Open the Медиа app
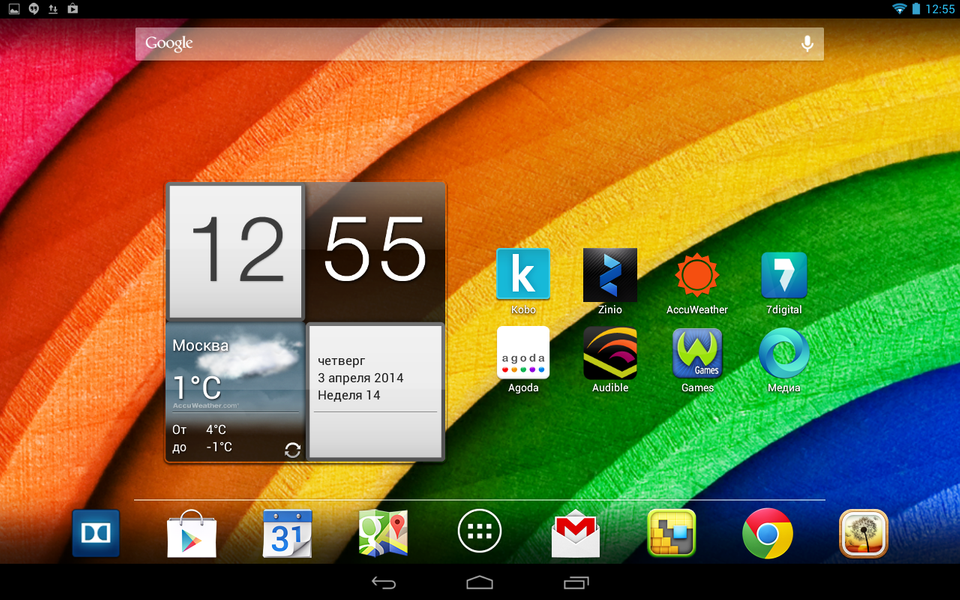Image resolution: width=960 pixels, height=600 pixels. coord(784,353)
